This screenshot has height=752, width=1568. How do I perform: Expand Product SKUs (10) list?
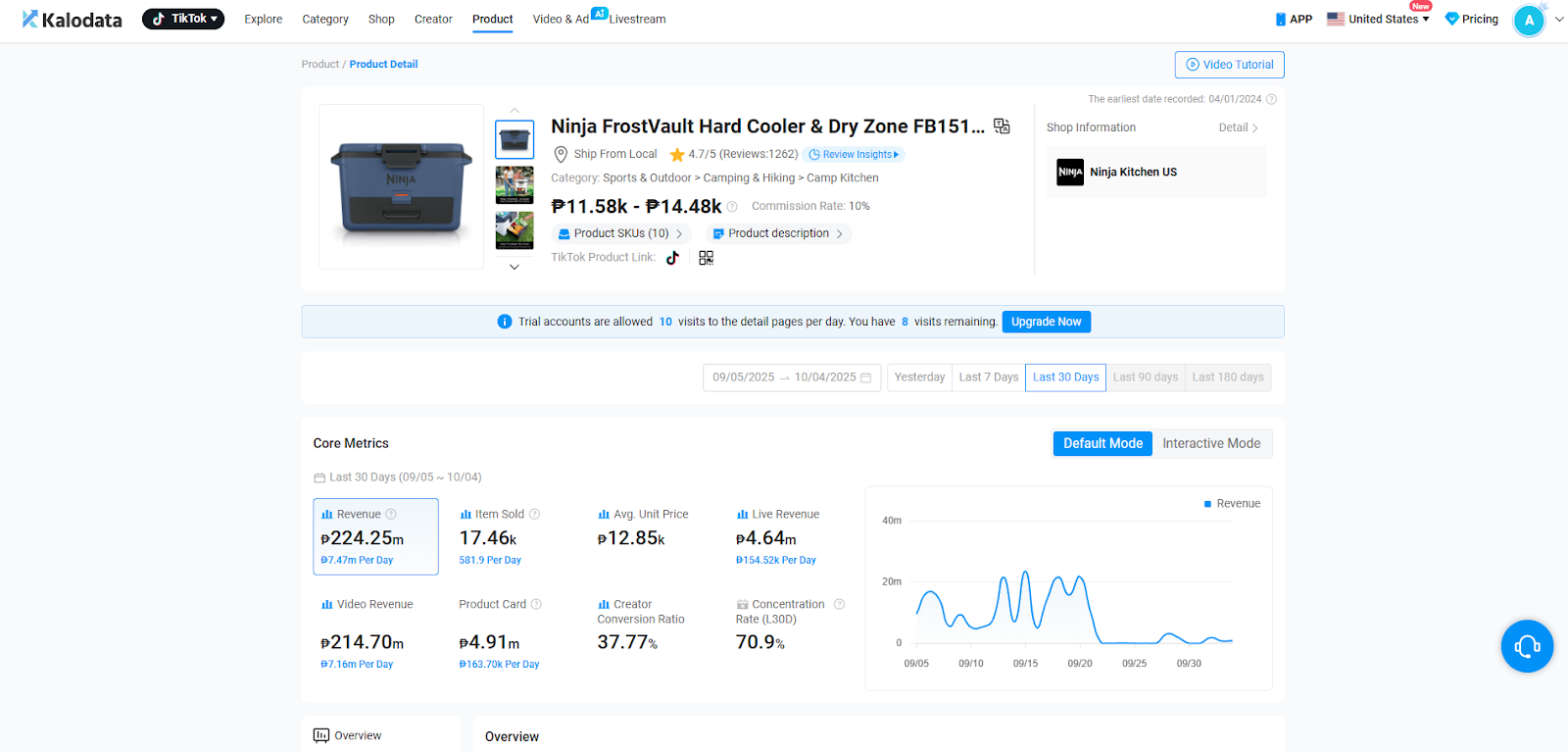(621, 234)
